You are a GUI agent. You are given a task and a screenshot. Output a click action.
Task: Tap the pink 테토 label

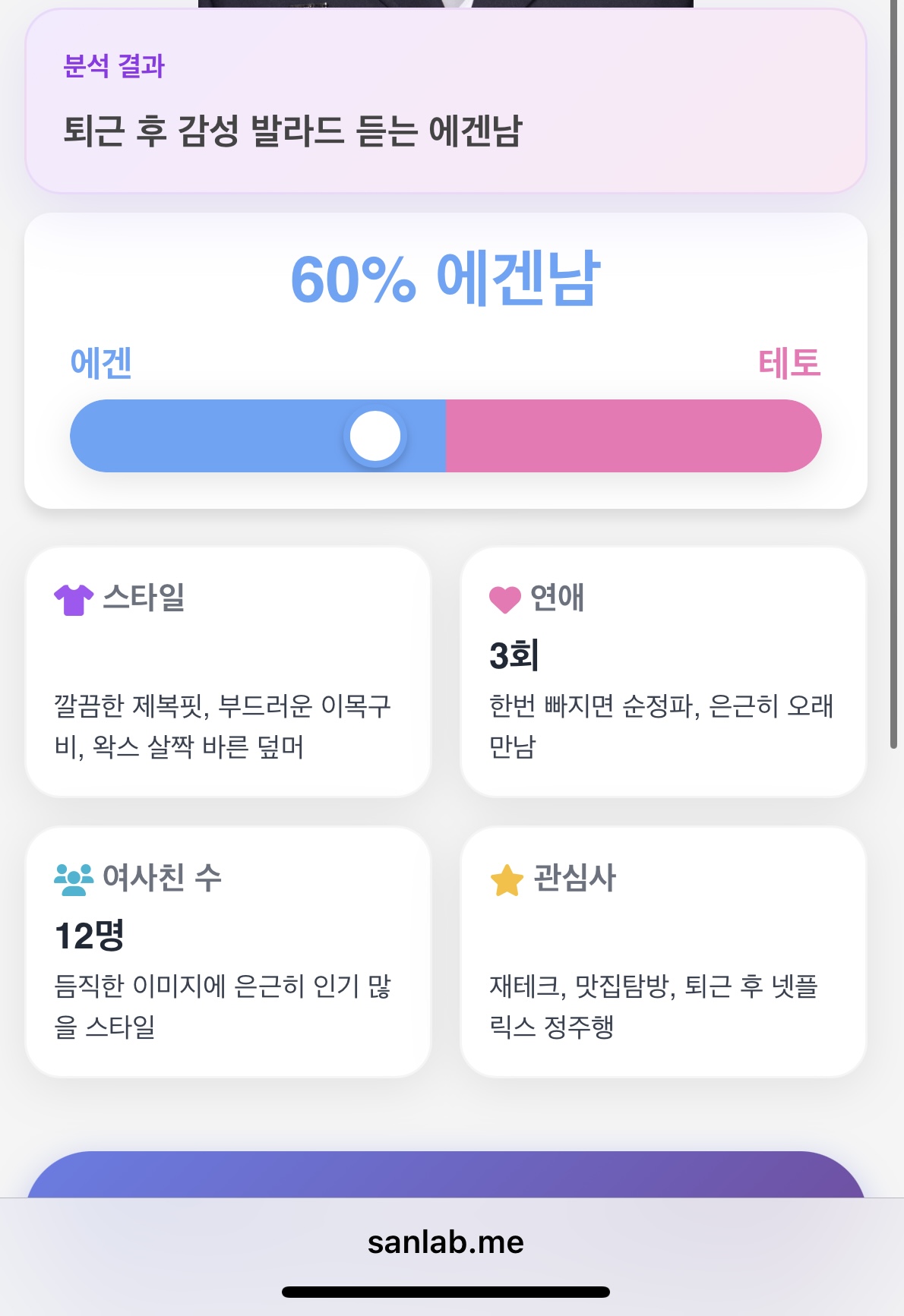[789, 362]
